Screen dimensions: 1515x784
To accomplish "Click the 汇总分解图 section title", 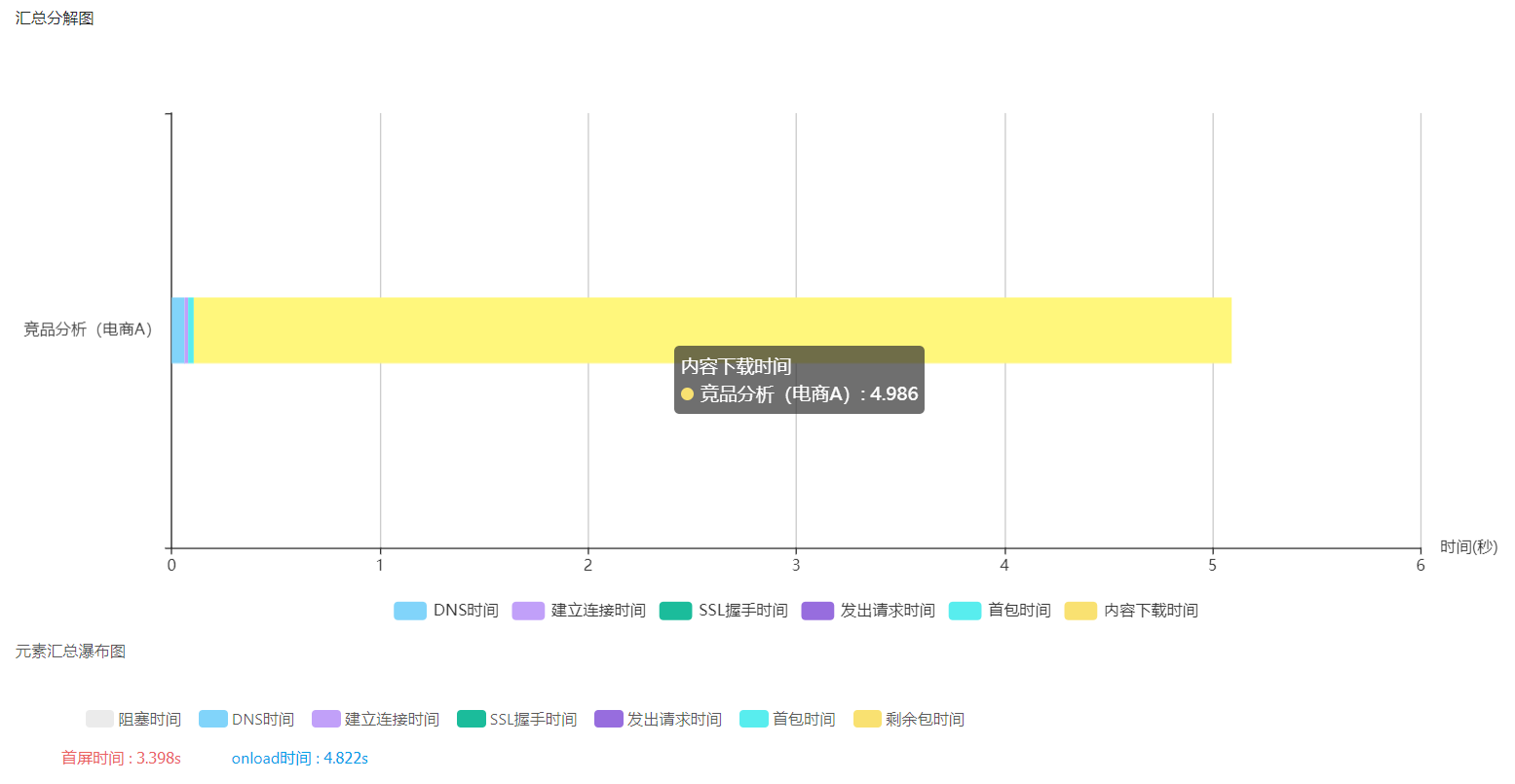I will (x=55, y=19).
